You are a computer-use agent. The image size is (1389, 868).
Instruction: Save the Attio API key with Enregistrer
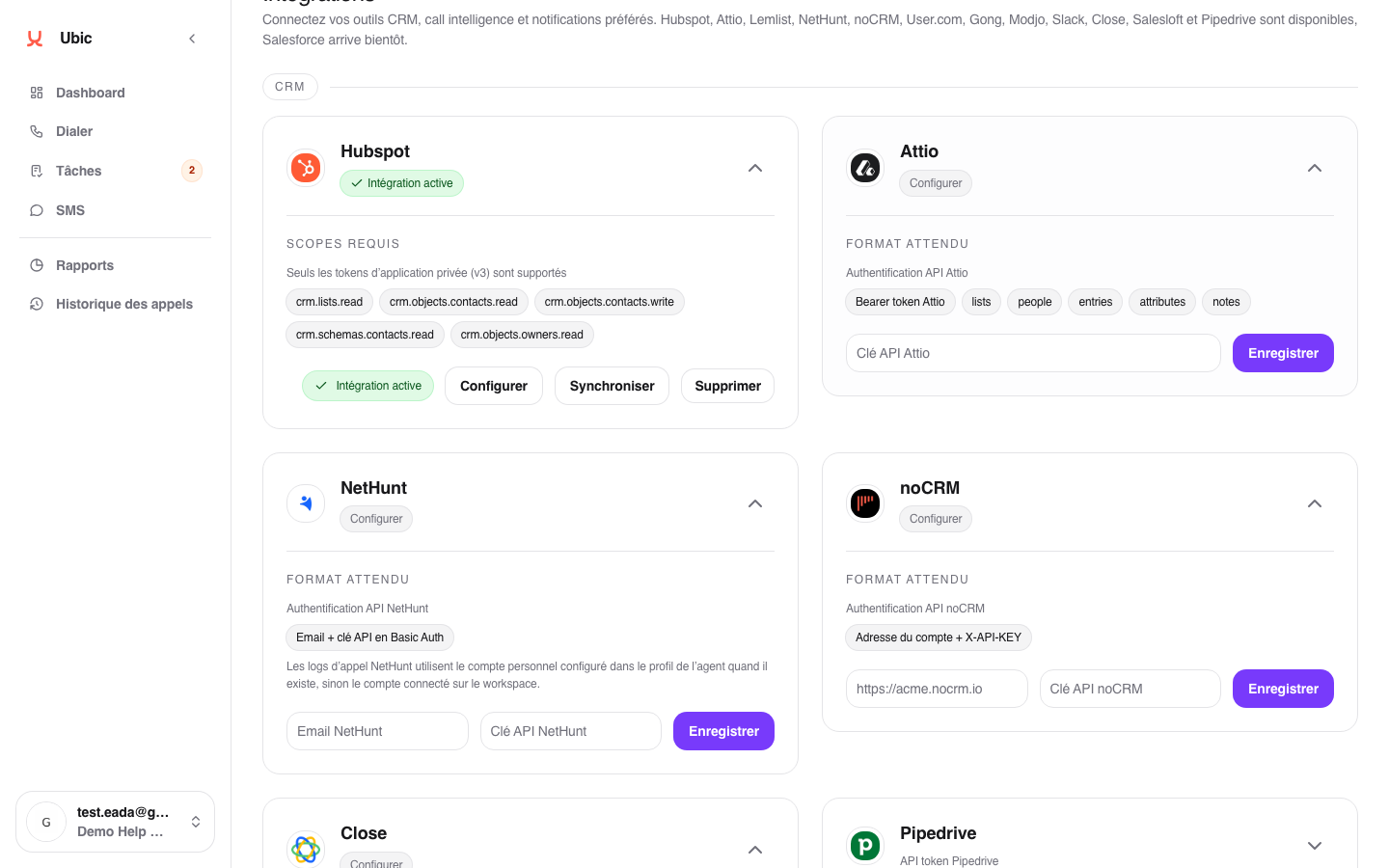pos(1283,353)
